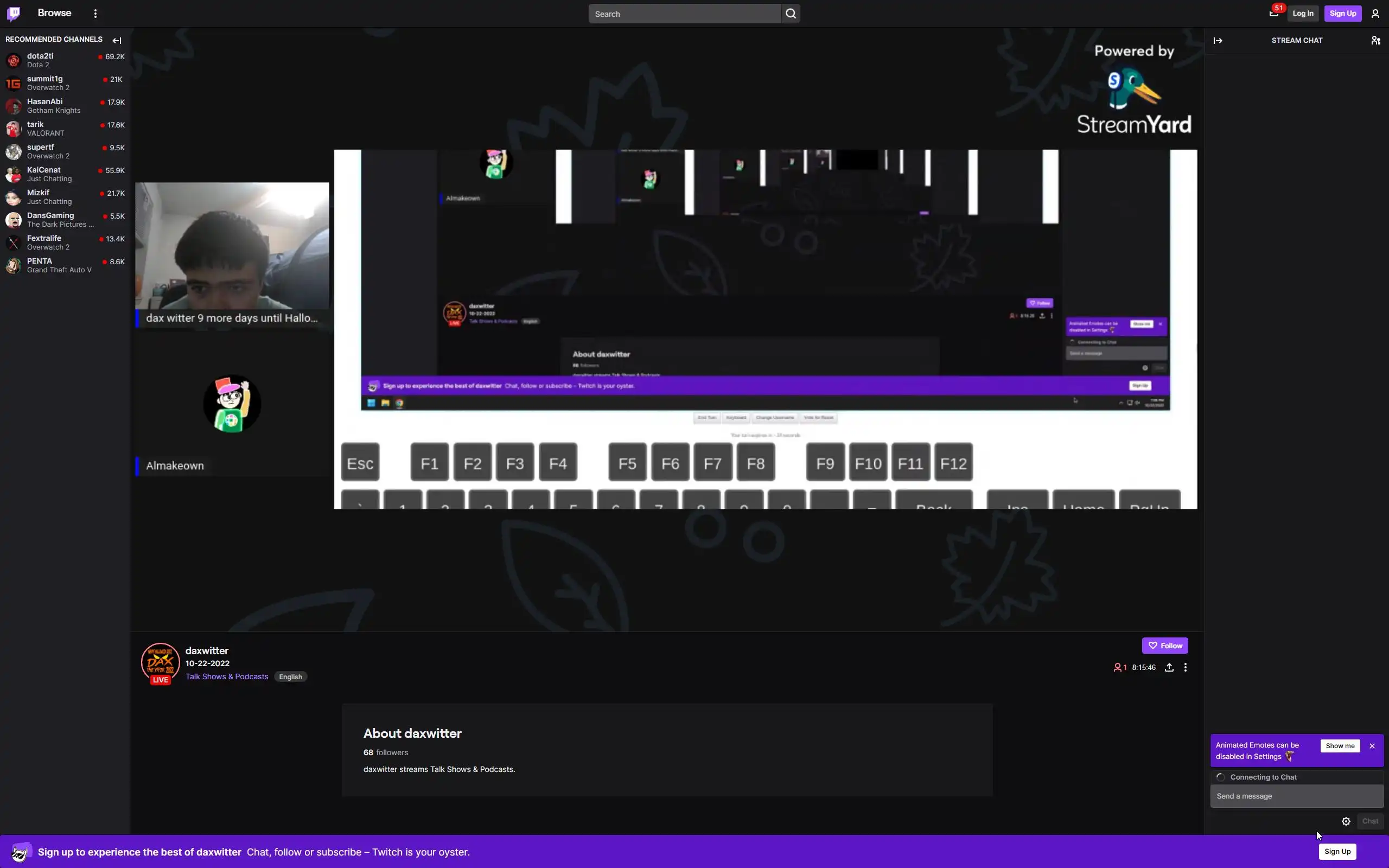Follow the daxwitter channel
Screen dimensions: 1389x868
1164,645
